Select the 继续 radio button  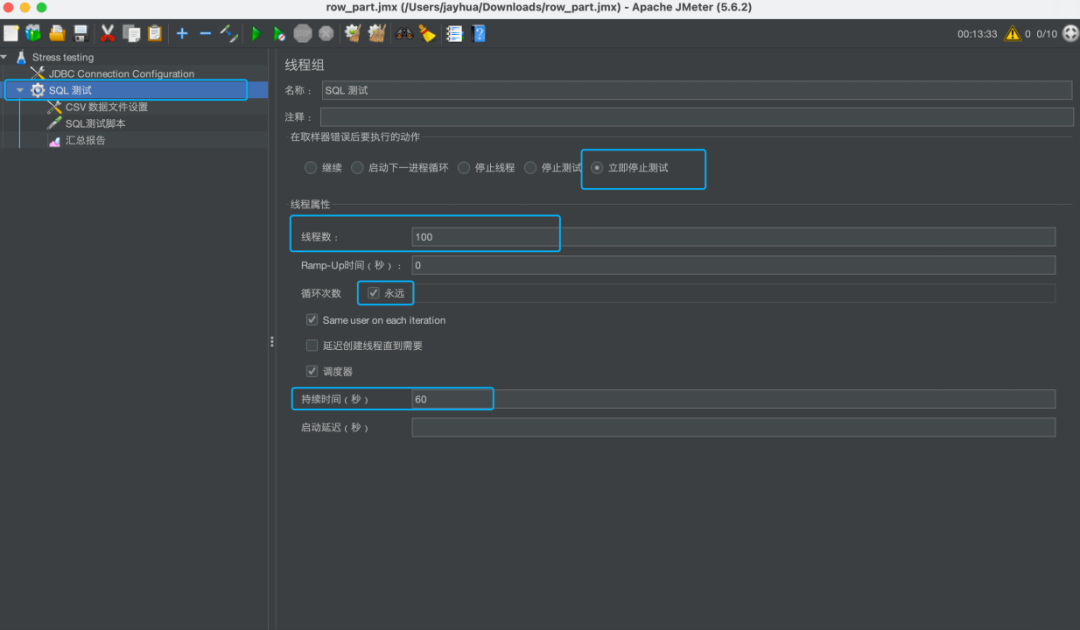coord(311,167)
